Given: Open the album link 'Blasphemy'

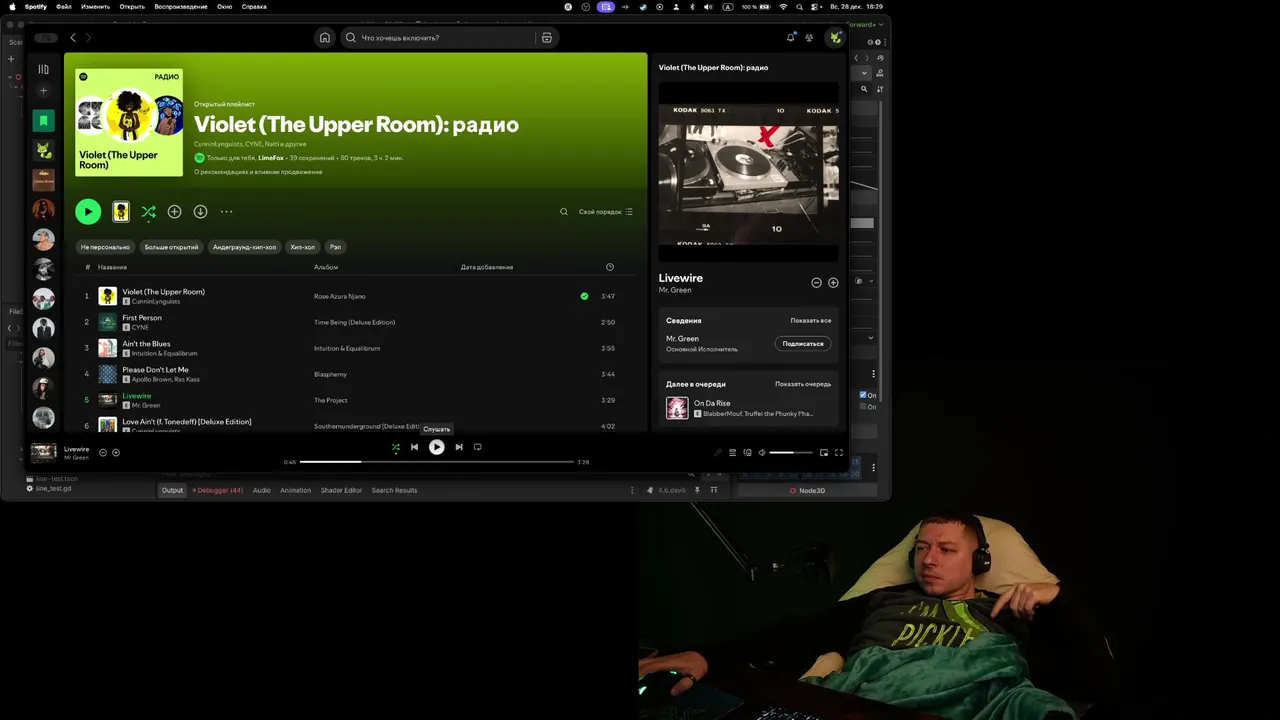Looking at the screenshot, I should click(x=330, y=374).
